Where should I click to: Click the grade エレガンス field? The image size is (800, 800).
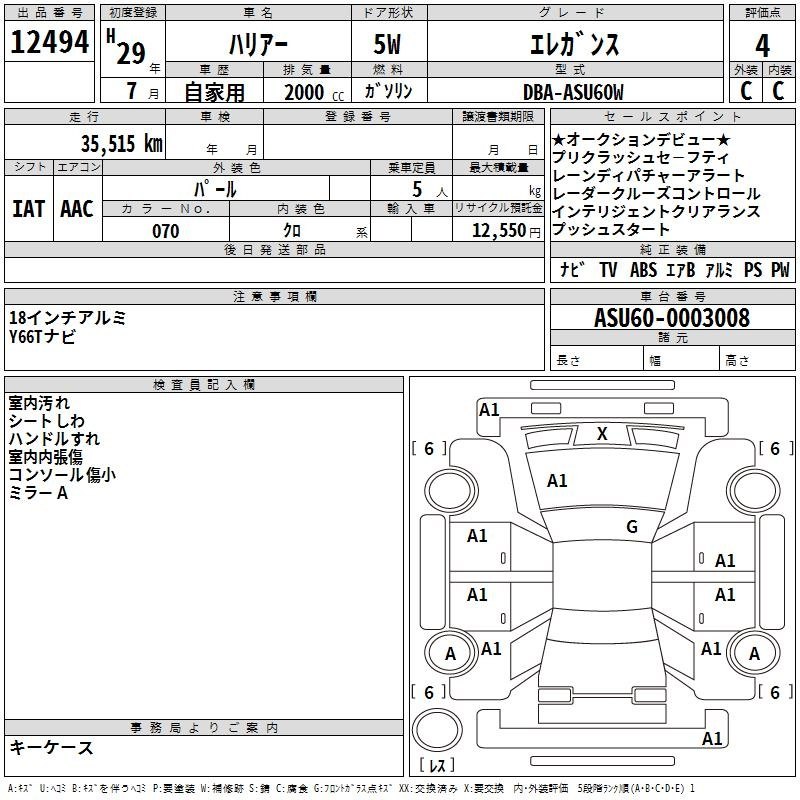pos(573,44)
